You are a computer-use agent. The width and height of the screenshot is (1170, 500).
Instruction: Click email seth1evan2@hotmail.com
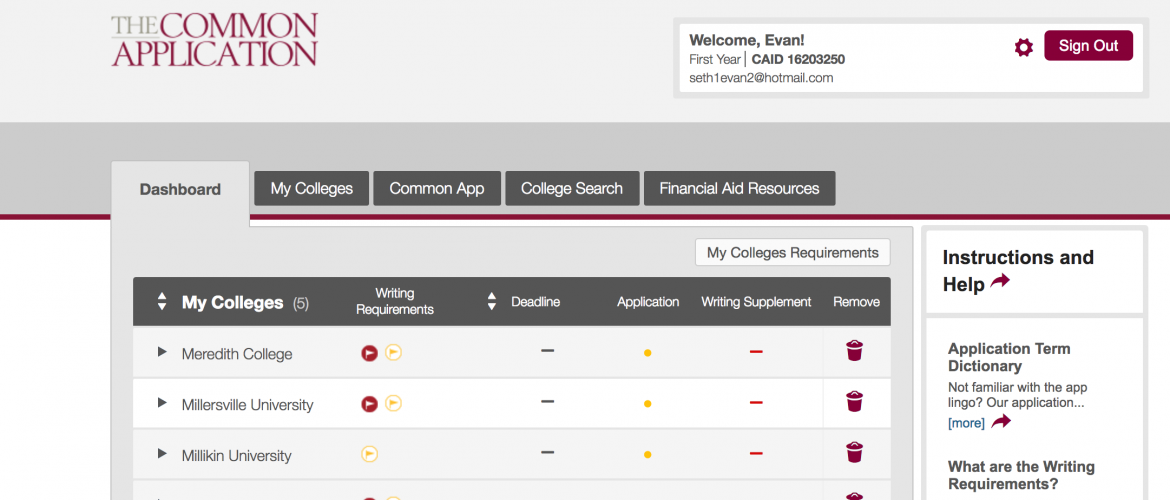coord(761,78)
